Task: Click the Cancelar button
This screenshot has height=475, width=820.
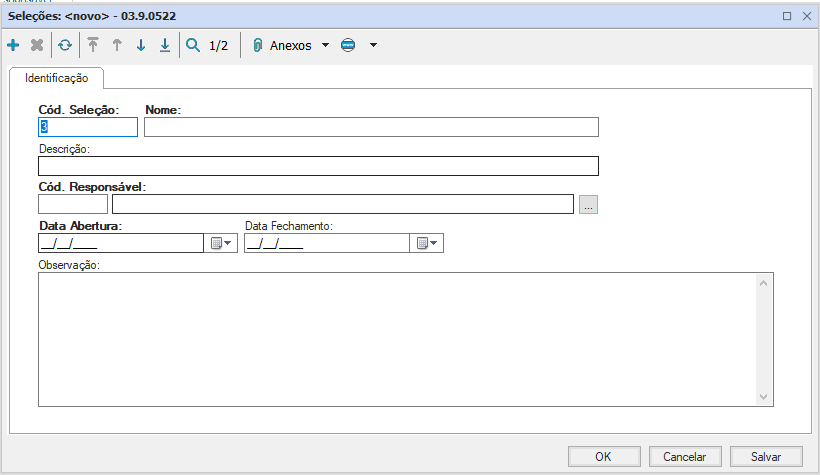Action: (x=685, y=456)
